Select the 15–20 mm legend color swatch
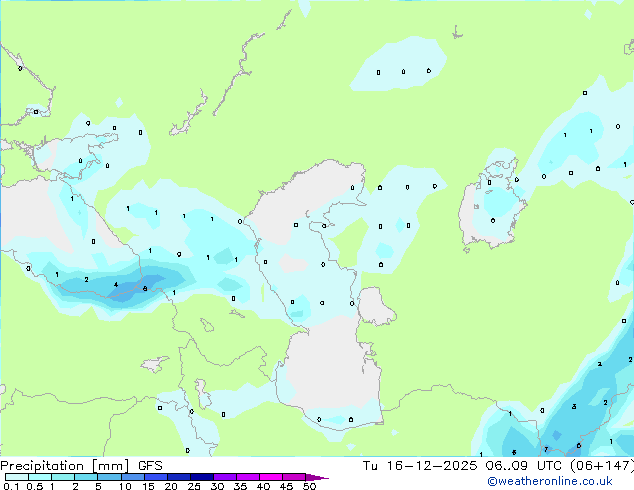Image resolution: width=634 pixels, height=490 pixels. [156, 477]
